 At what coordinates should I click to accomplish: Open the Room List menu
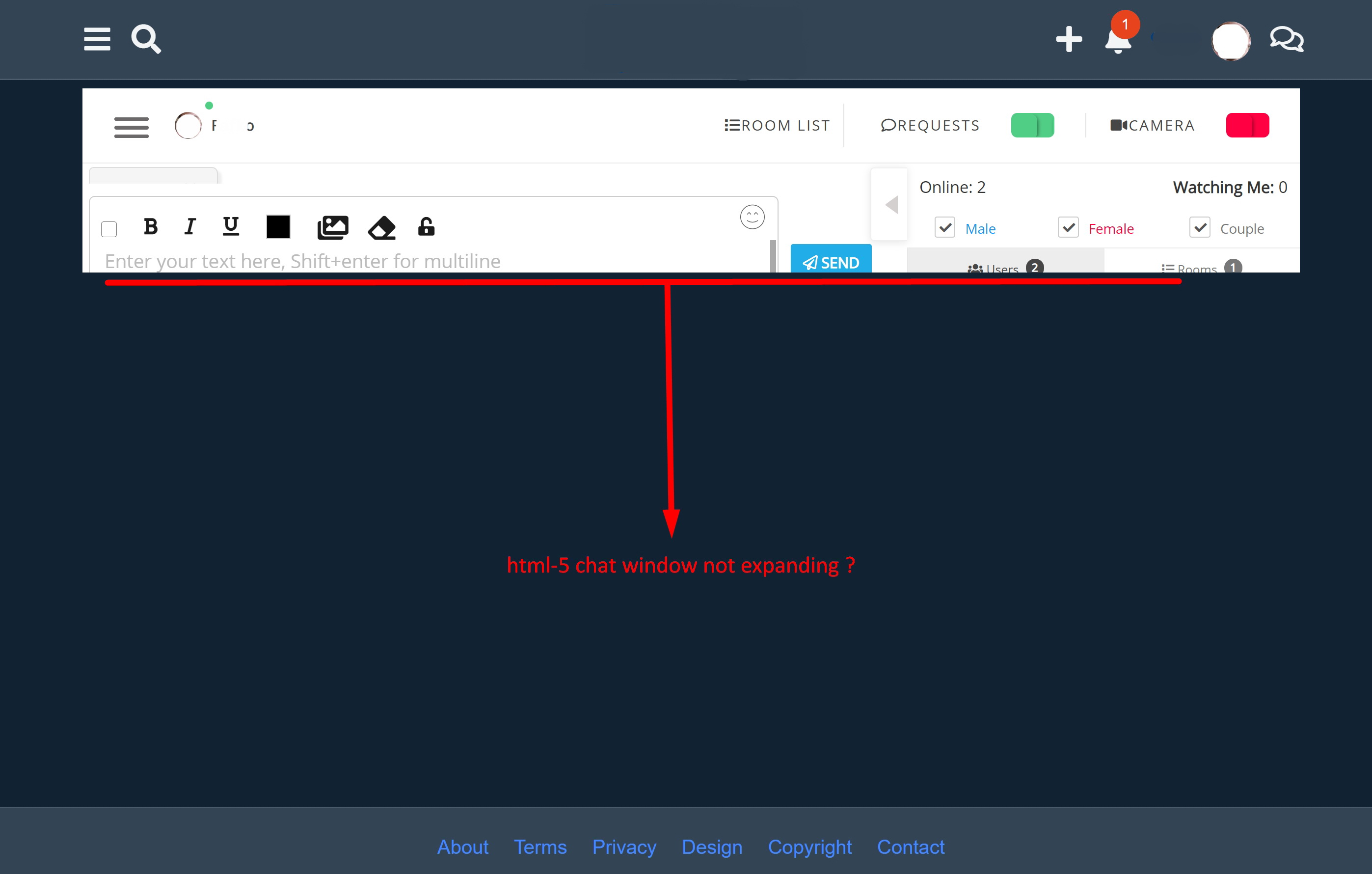(x=777, y=125)
